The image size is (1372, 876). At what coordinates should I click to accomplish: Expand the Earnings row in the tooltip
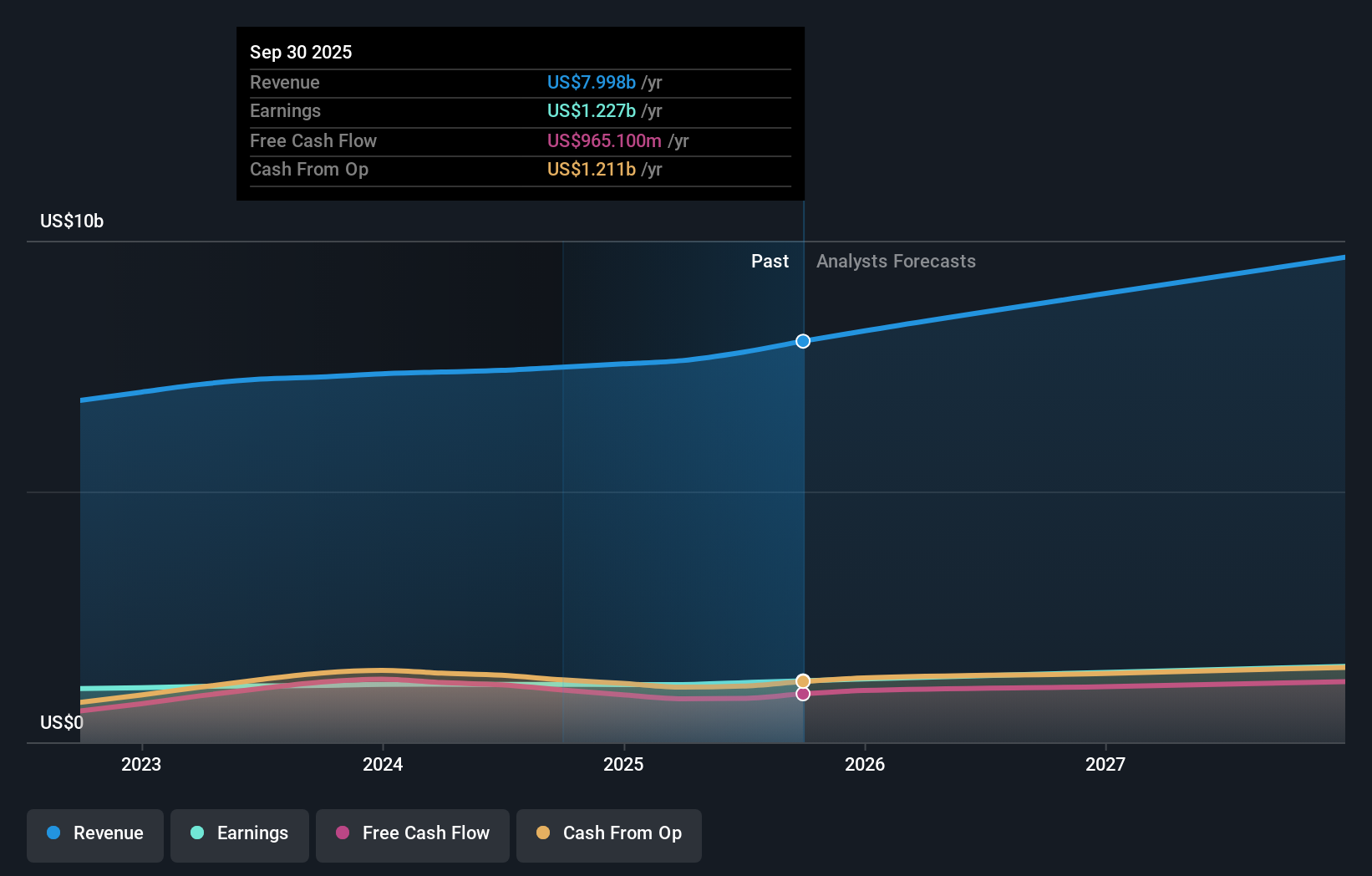(x=520, y=110)
